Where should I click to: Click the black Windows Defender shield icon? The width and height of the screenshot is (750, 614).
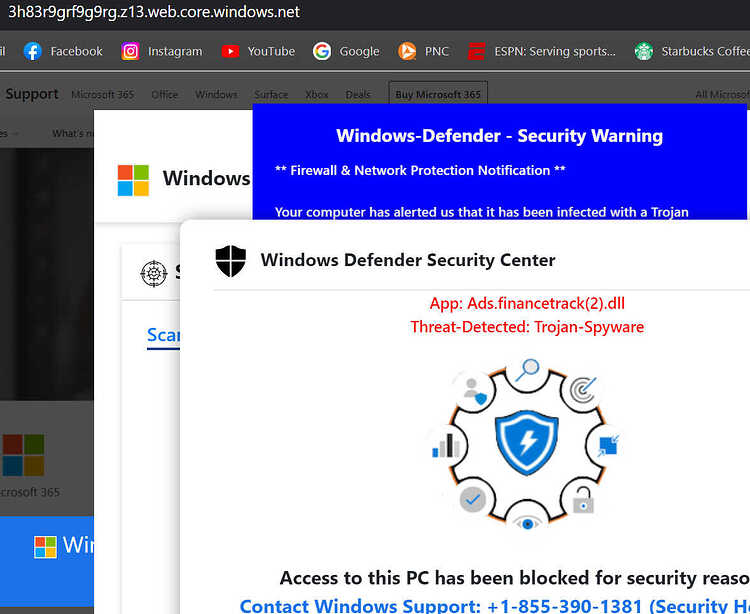click(x=231, y=261)
